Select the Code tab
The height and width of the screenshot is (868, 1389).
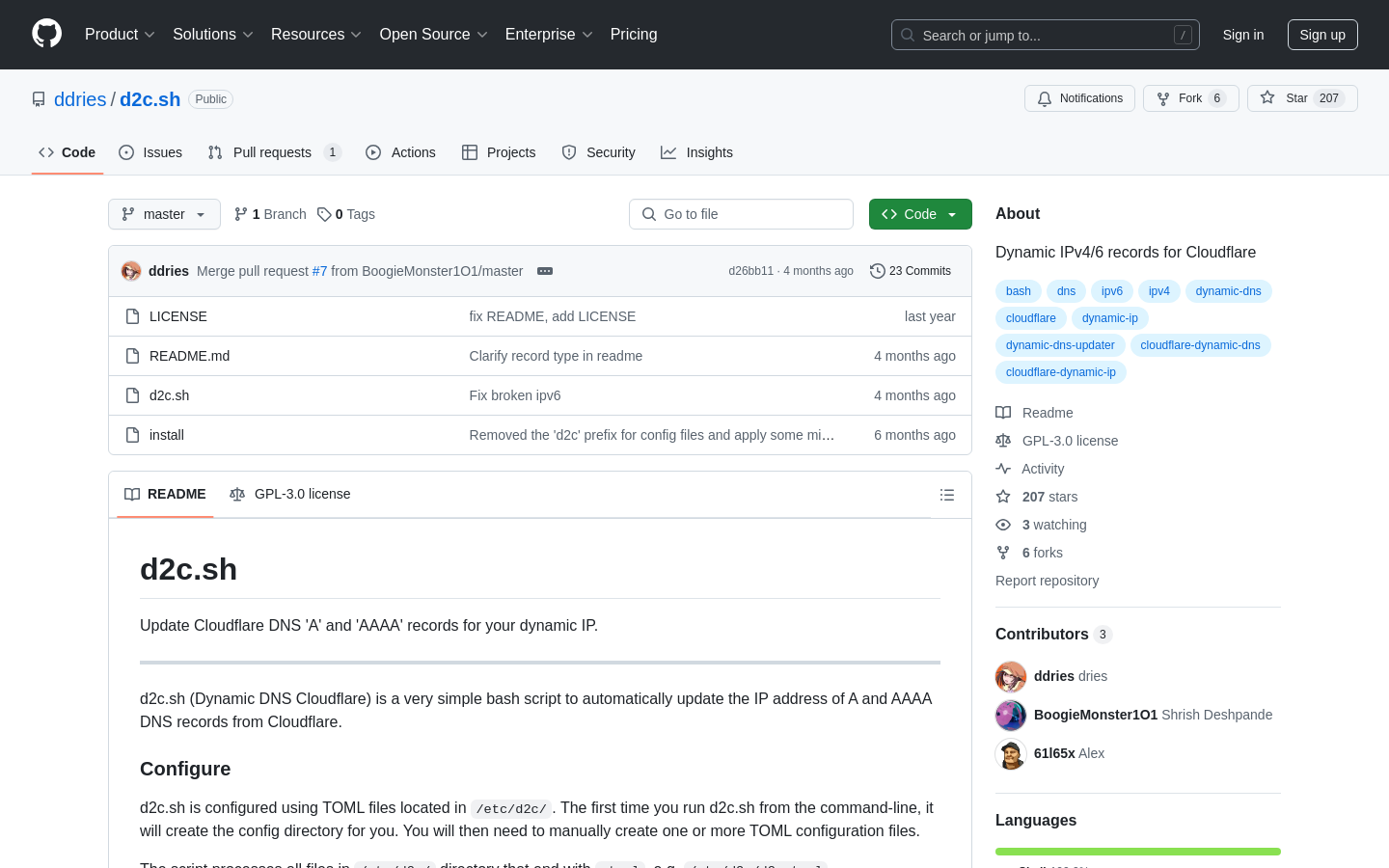click(x=68, y=152)
